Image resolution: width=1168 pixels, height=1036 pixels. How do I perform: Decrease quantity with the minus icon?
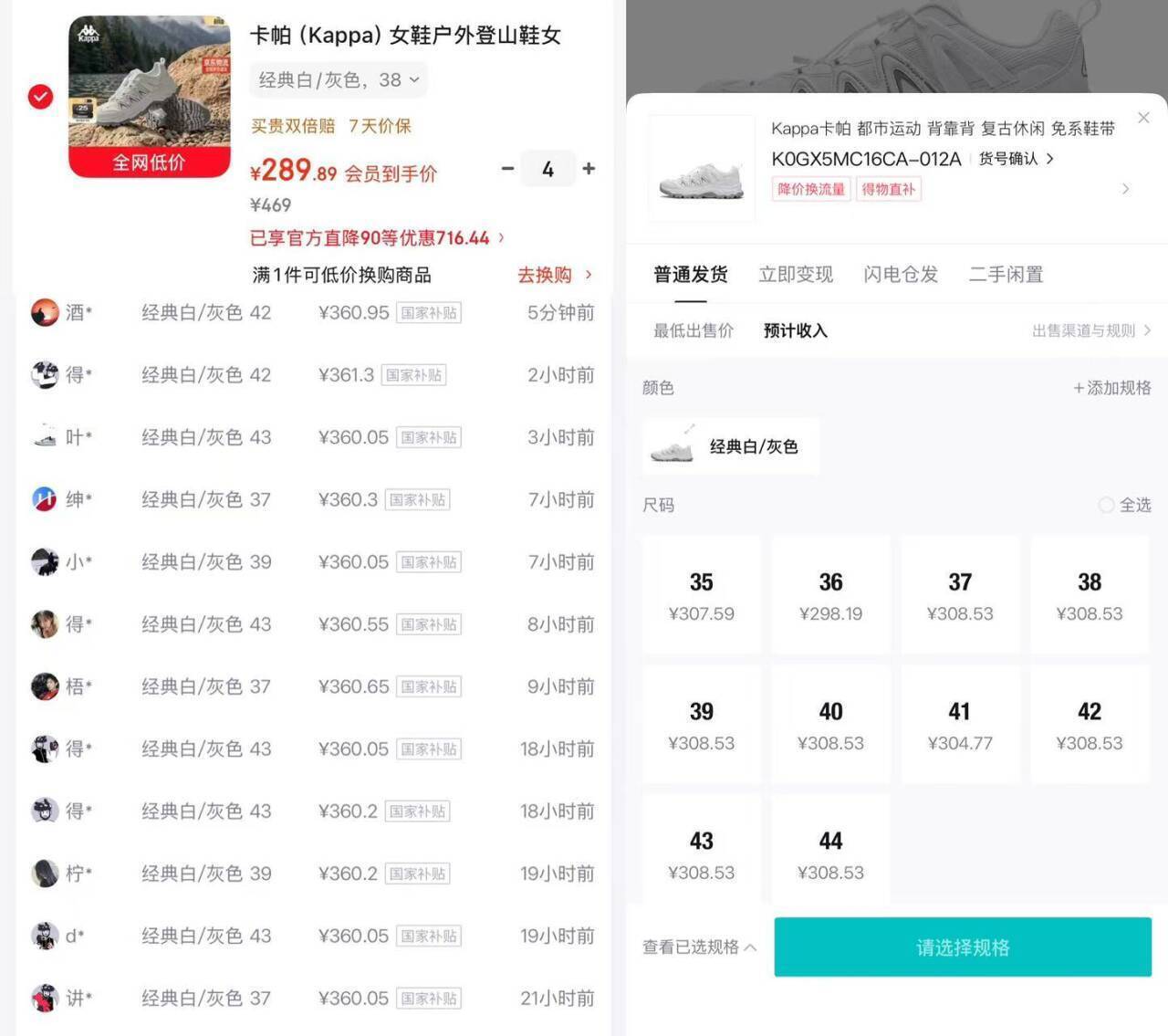(507, 169)
